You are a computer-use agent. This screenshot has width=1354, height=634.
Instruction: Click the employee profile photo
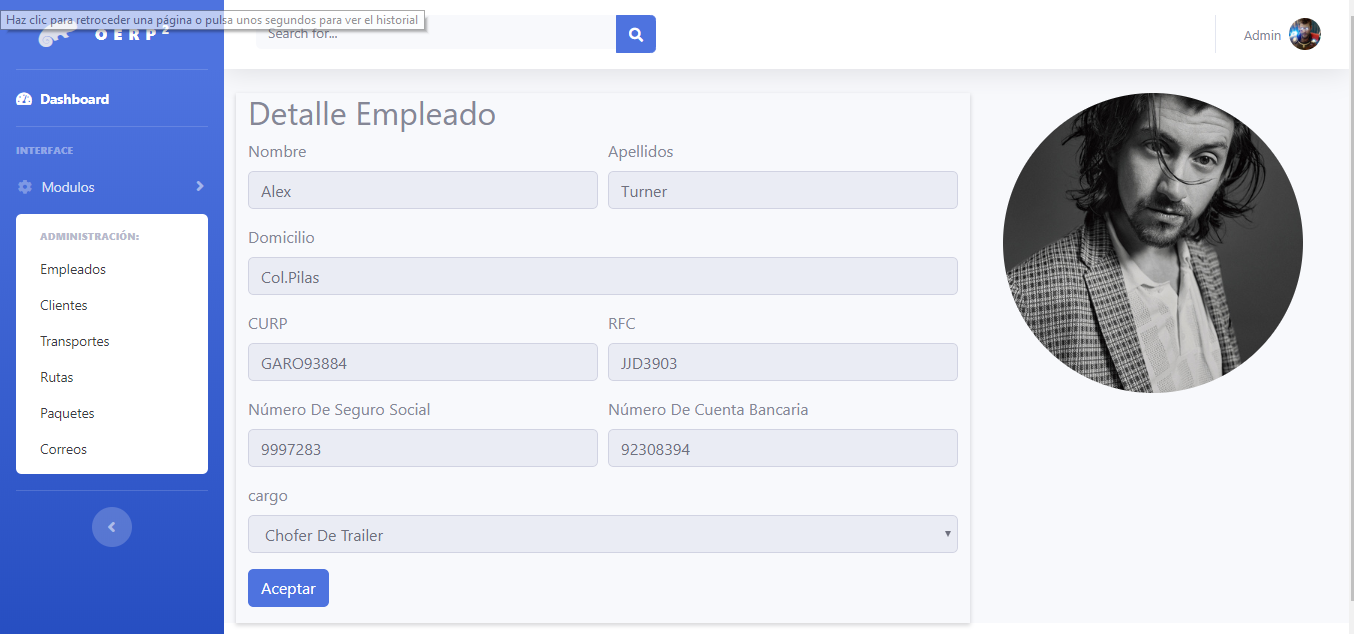pos(1152,241)
